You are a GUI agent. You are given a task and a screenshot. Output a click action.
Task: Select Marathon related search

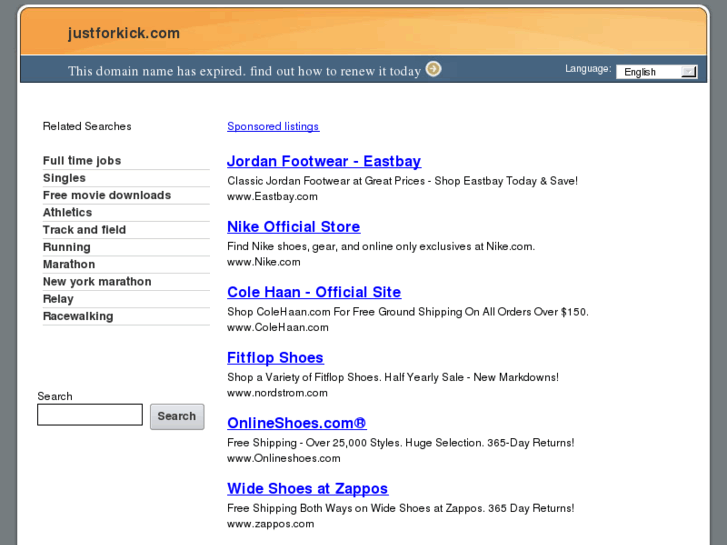(69, 264)
